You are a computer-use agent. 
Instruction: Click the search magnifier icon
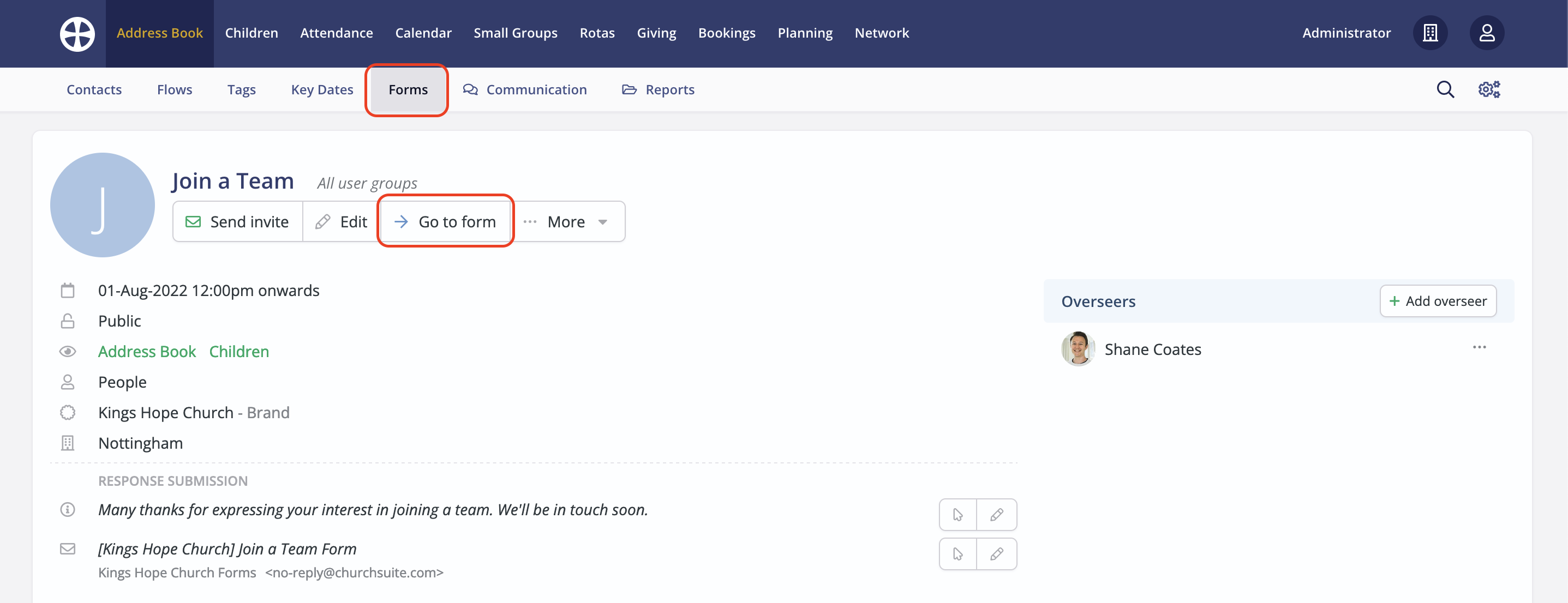tap(1445, 89)
